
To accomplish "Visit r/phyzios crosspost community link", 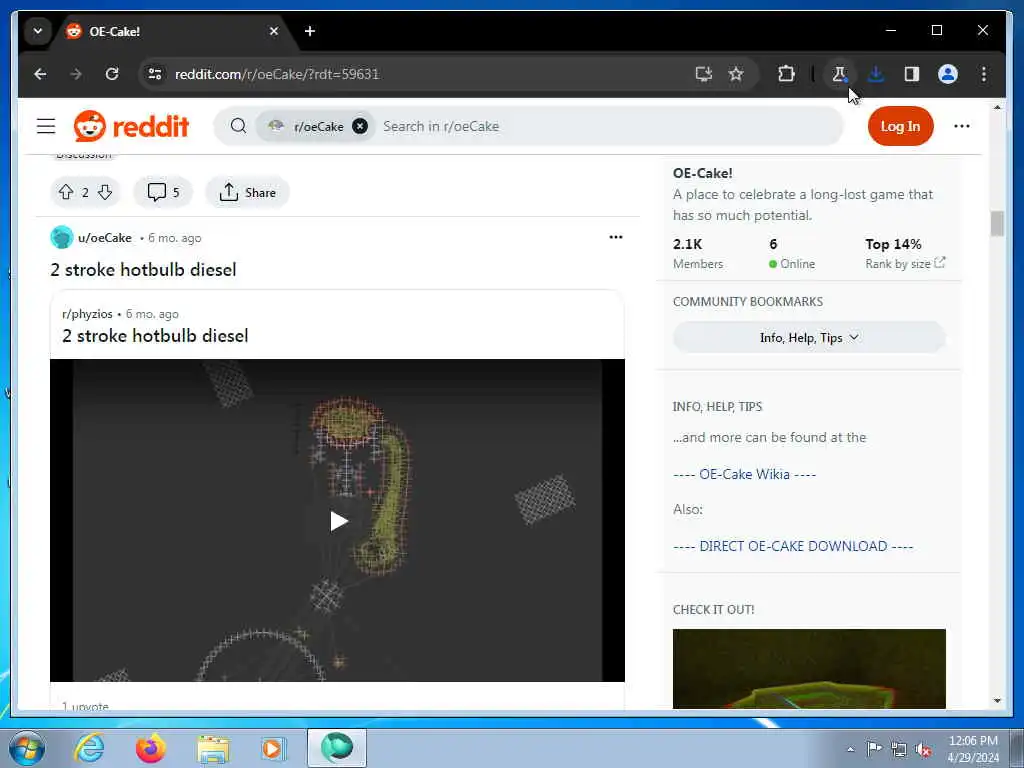I will pyautogui.click(x=88, y=314).
